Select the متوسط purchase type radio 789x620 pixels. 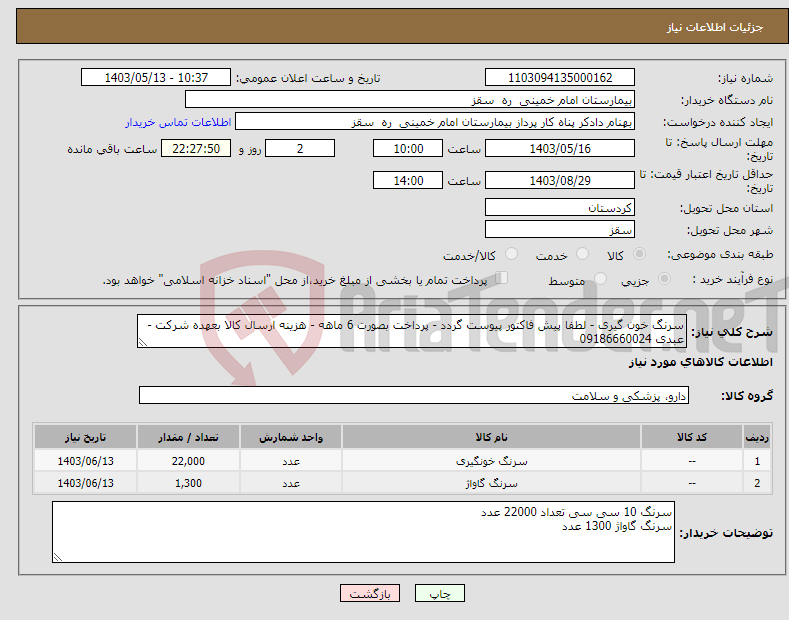pos(600,278)
